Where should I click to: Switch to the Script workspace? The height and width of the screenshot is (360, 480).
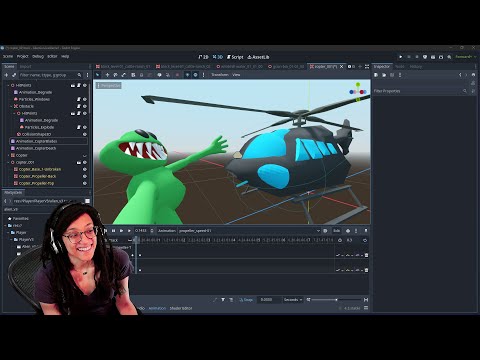(235, 57)
